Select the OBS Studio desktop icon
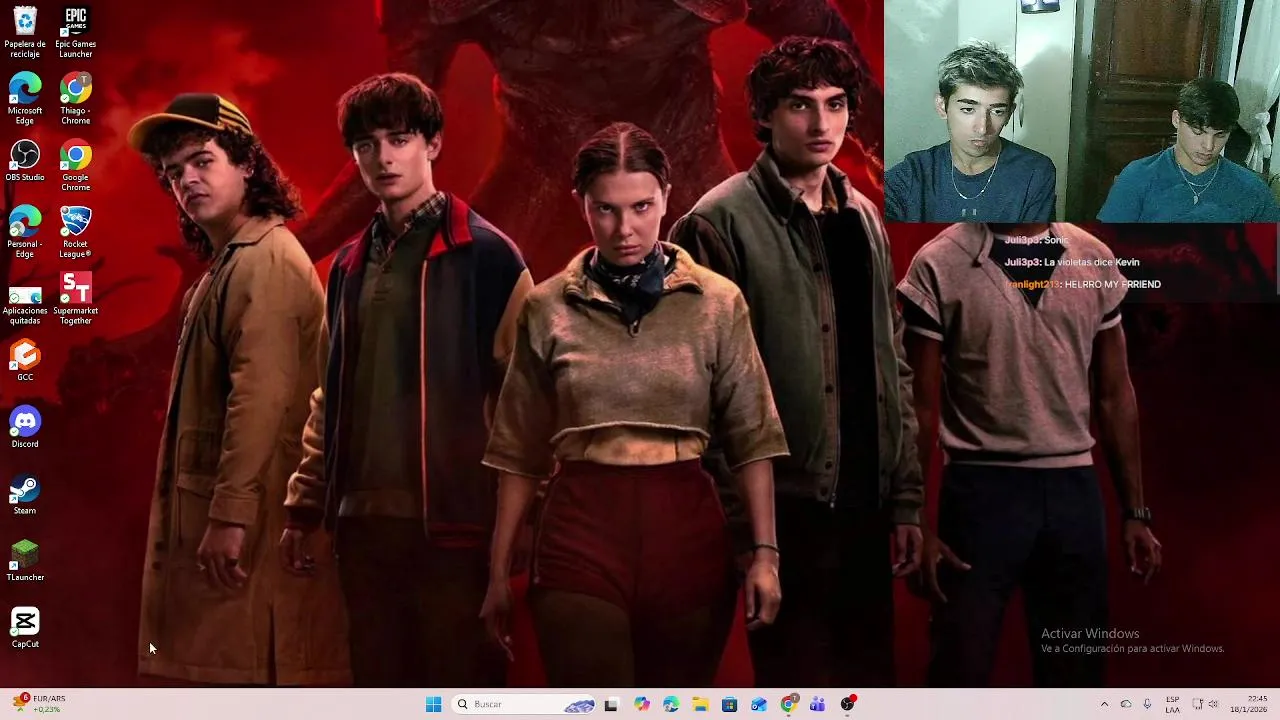The width and height of the screenshot is (1280, 720). (x=25, y=161)
